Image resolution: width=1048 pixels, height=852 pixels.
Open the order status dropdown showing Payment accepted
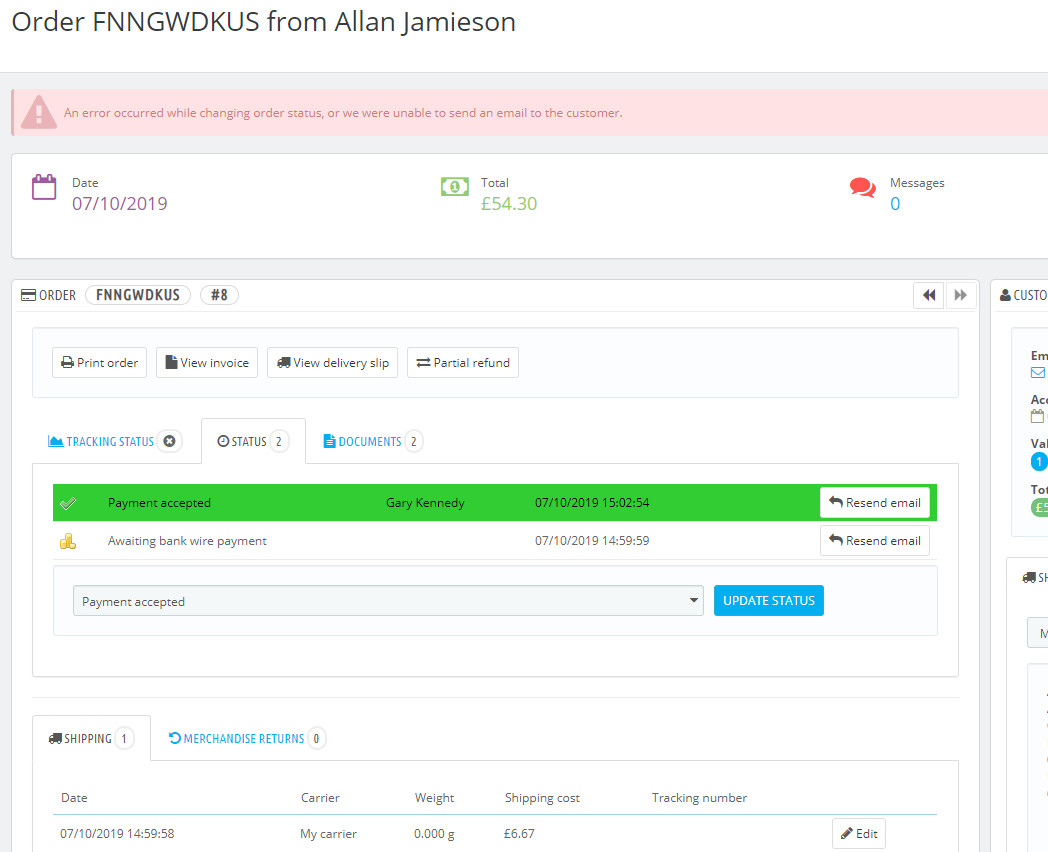coord(388,601)
